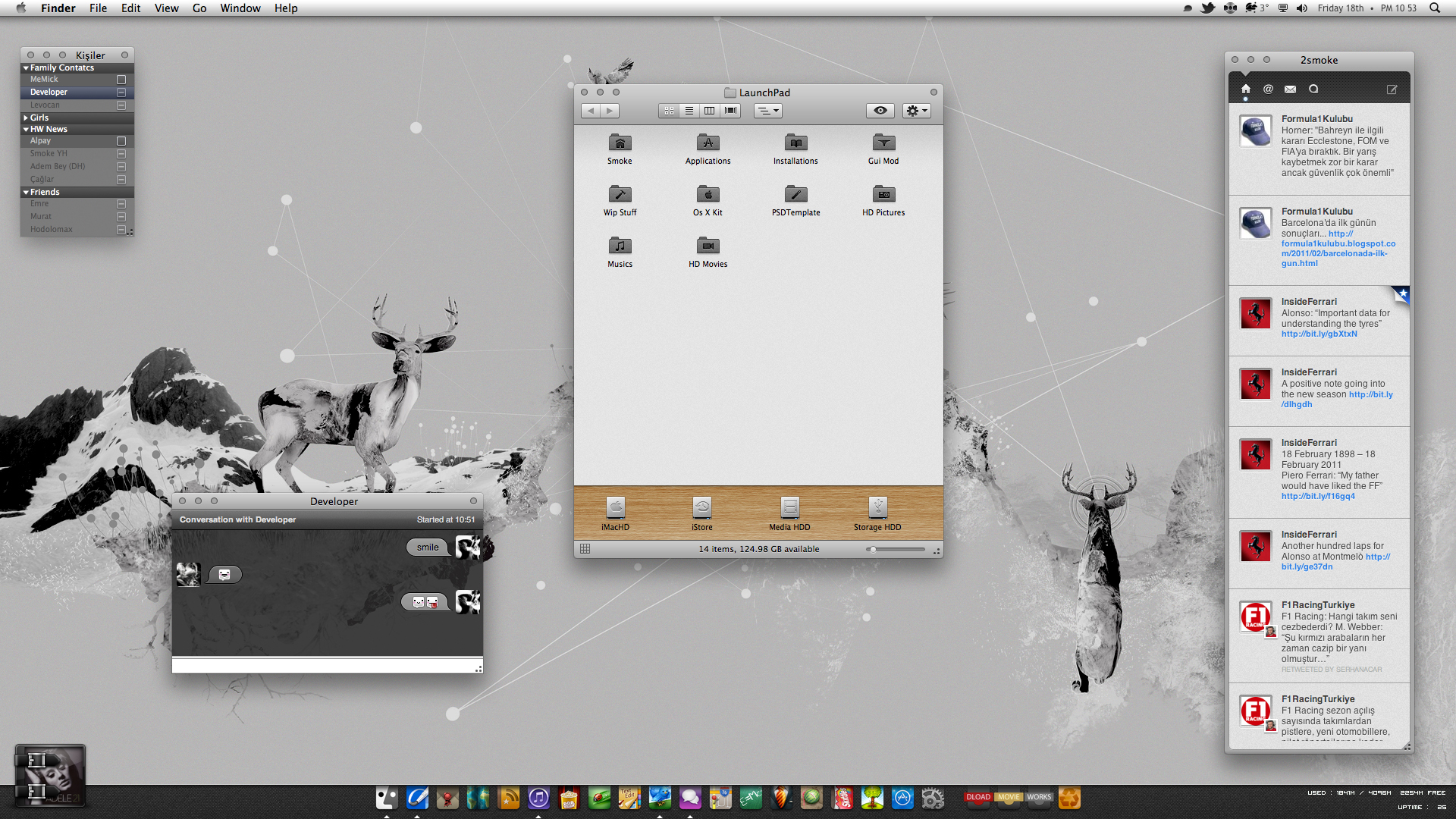Toggle the Emre contact status box

[121, 204]
